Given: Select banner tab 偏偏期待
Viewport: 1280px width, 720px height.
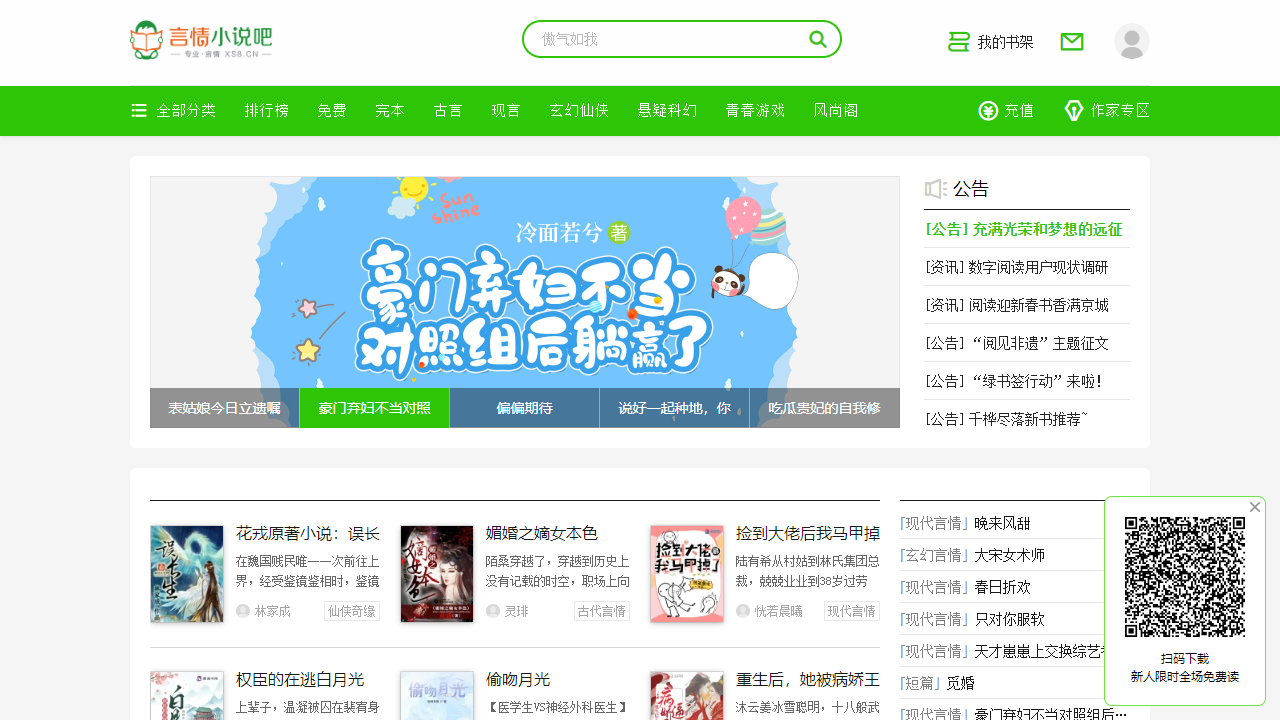Looking at the screenshot, I should point(525,408).
